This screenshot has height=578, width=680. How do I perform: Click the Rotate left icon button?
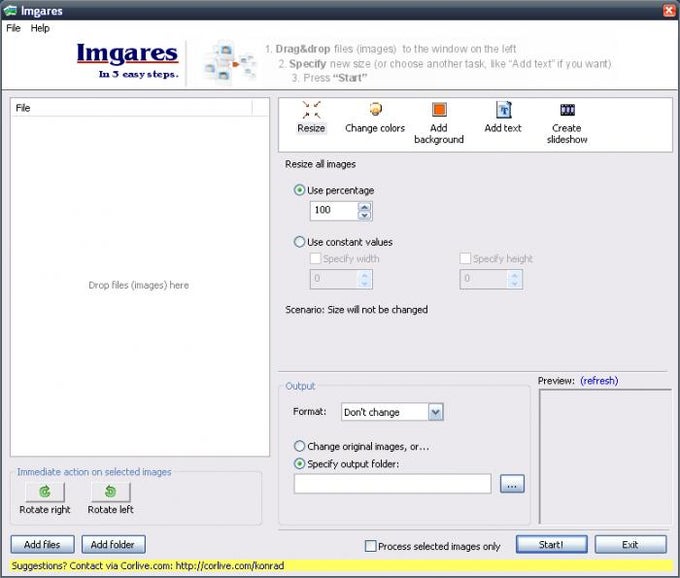pos(111,491)
